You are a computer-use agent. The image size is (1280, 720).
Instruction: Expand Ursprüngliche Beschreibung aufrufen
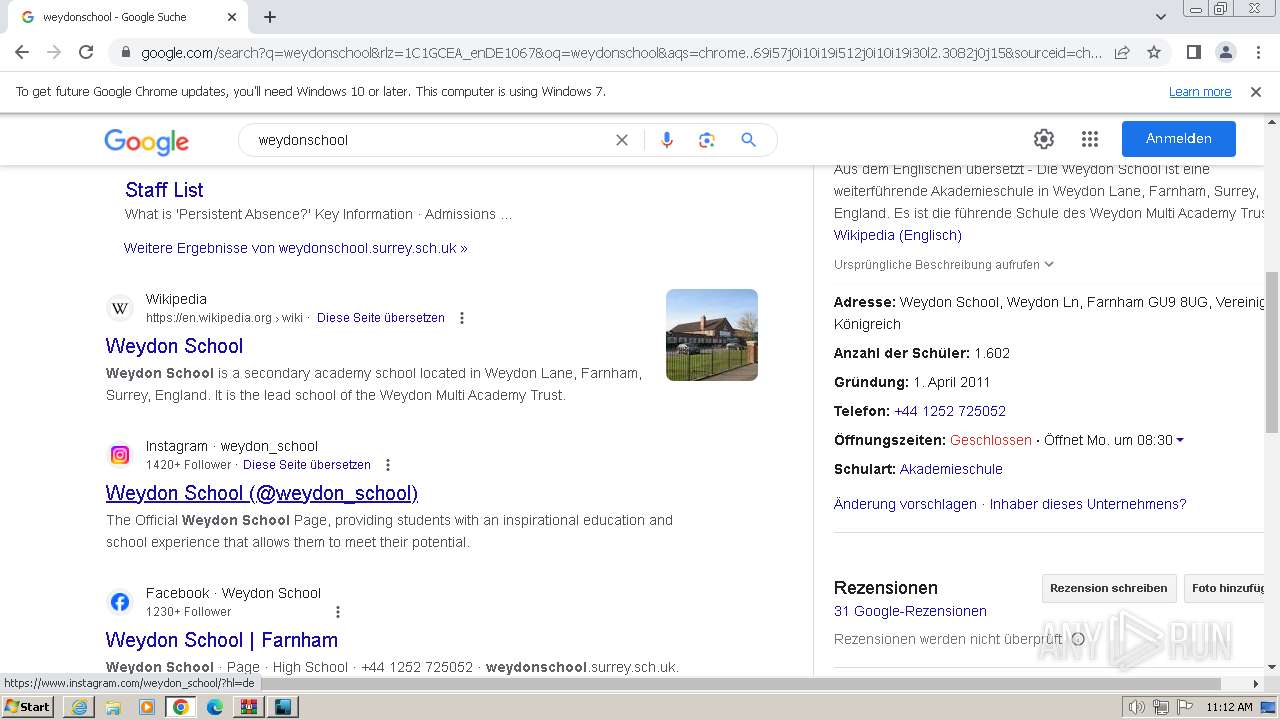944,265
